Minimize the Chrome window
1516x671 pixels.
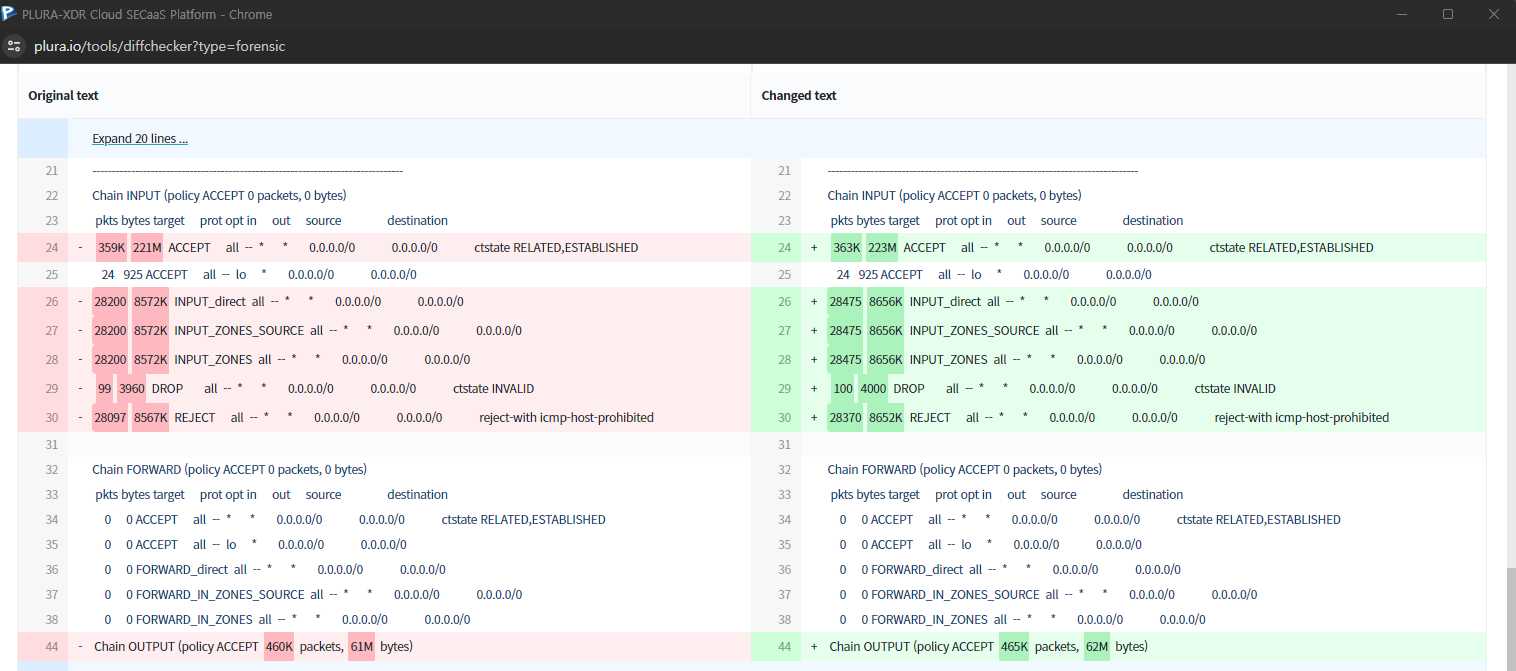click(1401, 14)
